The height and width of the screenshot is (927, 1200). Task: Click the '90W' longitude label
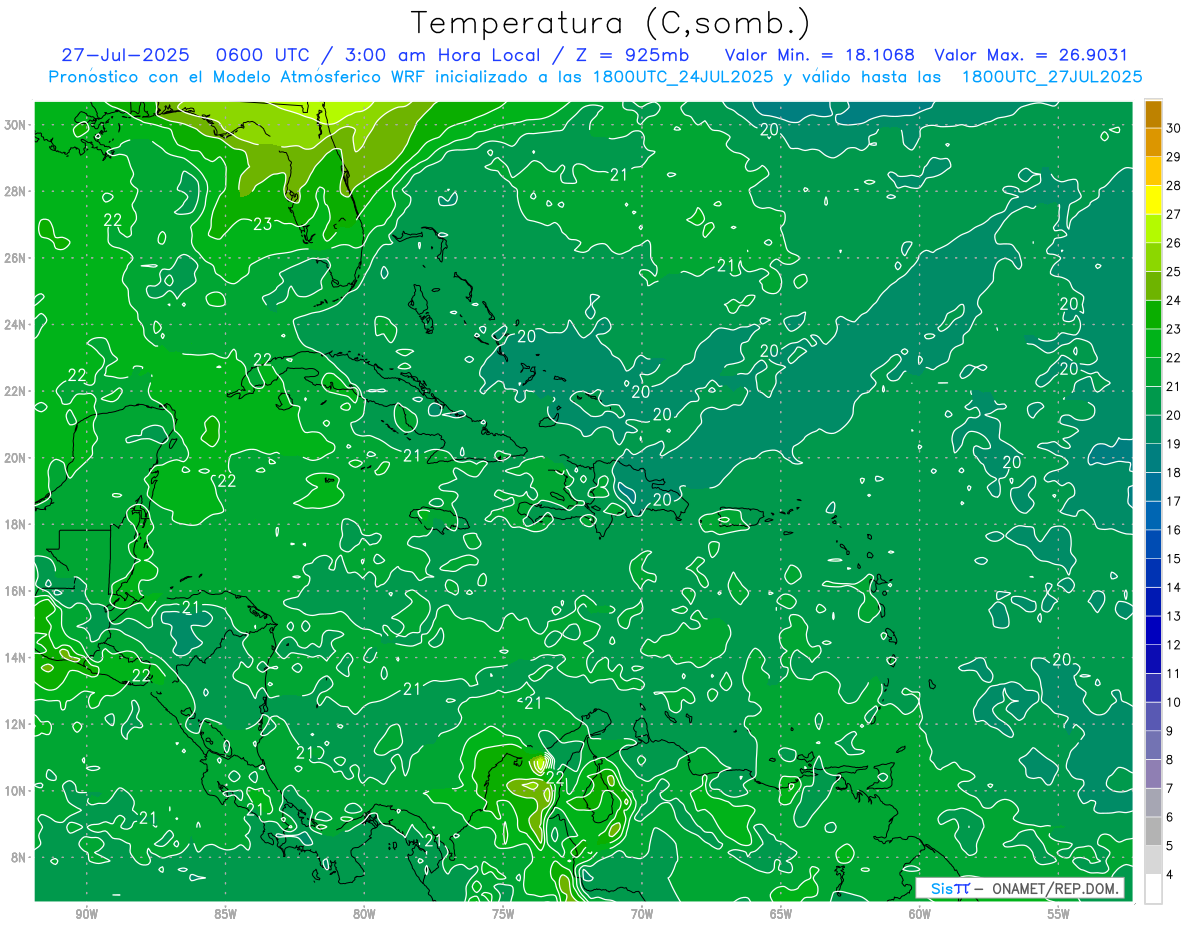click(x=86, y=914)
